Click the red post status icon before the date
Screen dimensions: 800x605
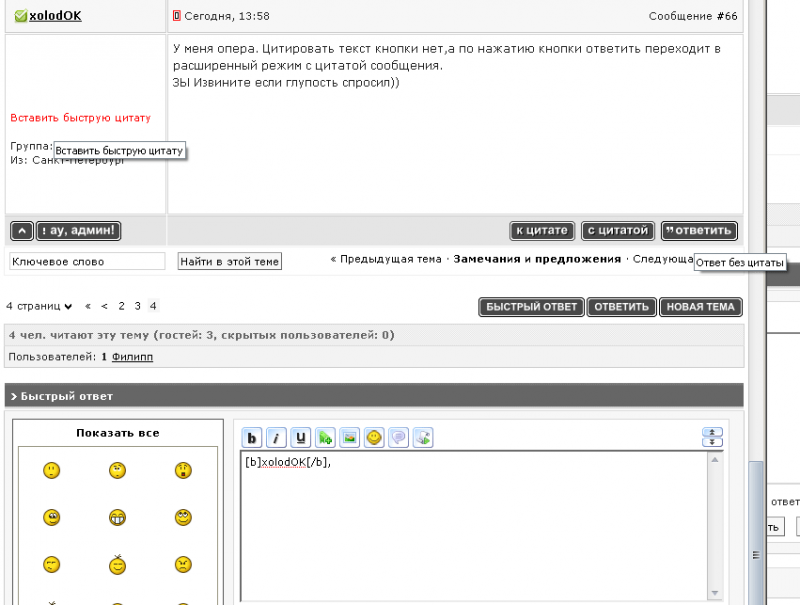(177, 16)
